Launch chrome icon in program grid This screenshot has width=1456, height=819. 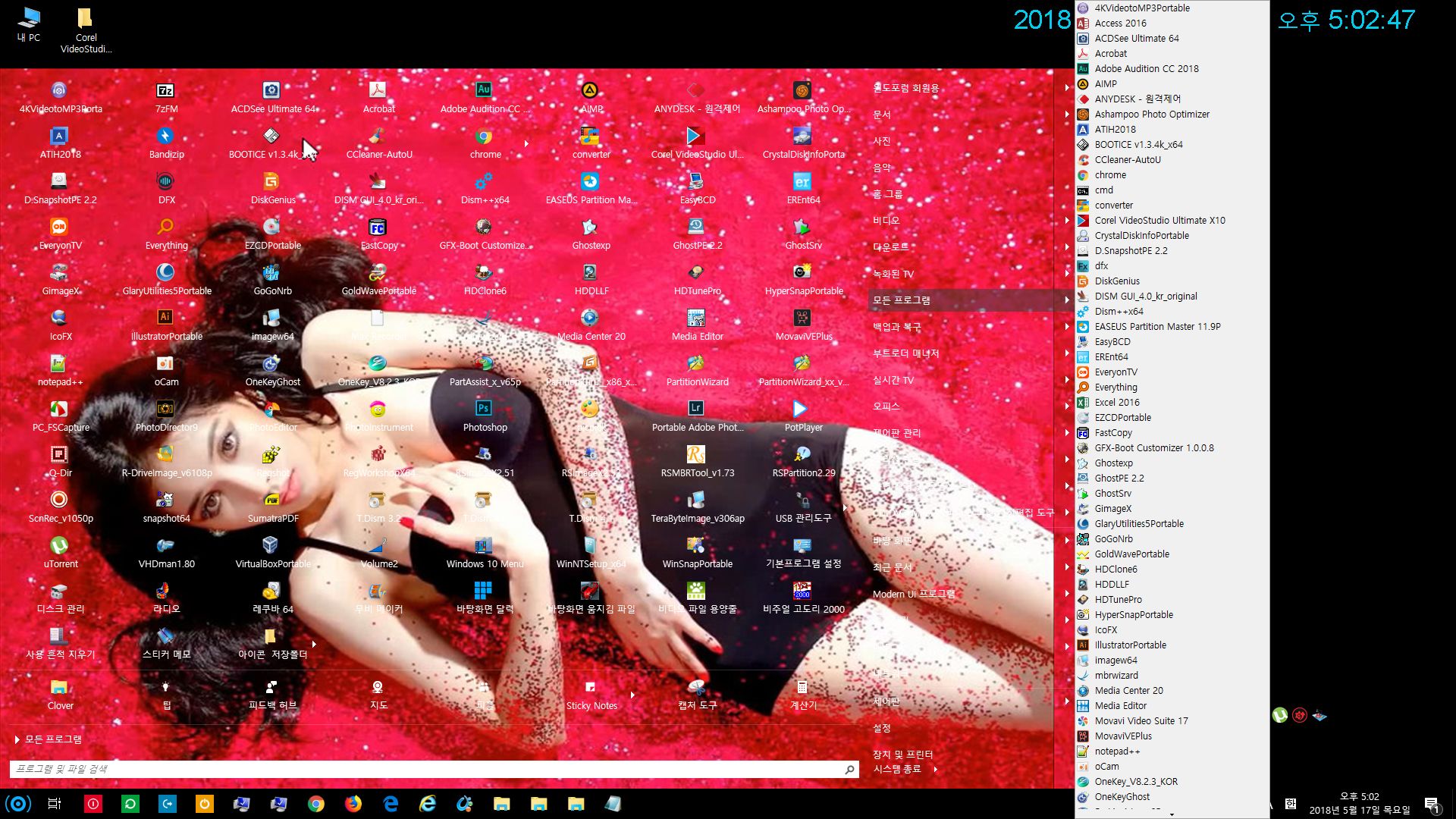[485, 143]
